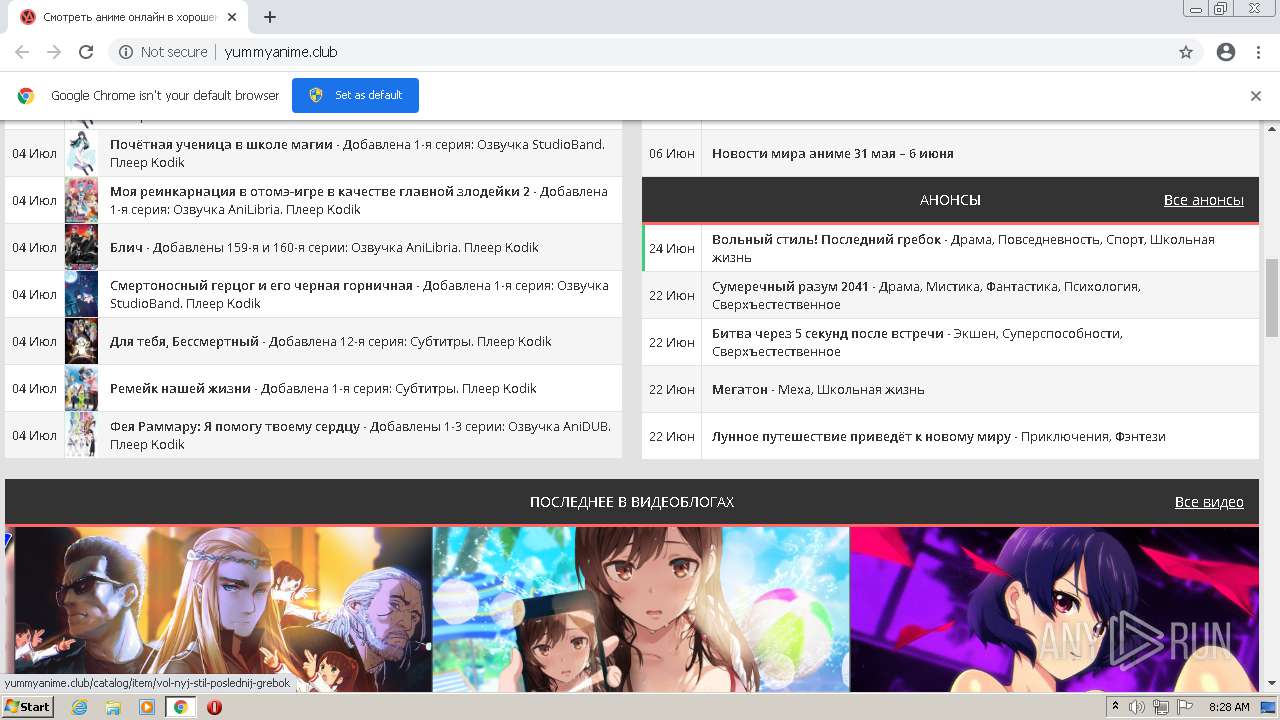The width and height of the screenshot is (1280, 720).
Task: Open Все анонсы link
Action: pos(1203,200)
